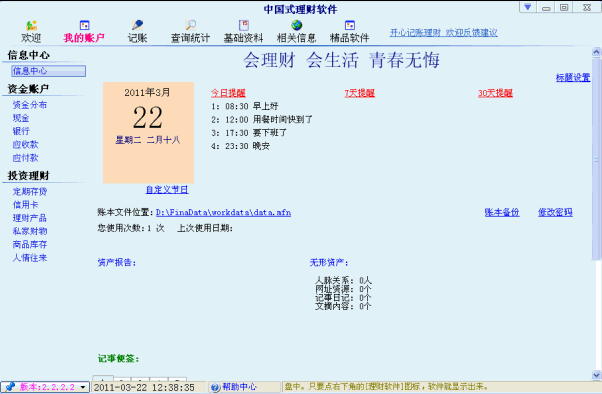This screenshot has height=394, width=602.
Task: Select reminder 23:30 晚安
Action: pyautogui.click(x=240, y=146)
